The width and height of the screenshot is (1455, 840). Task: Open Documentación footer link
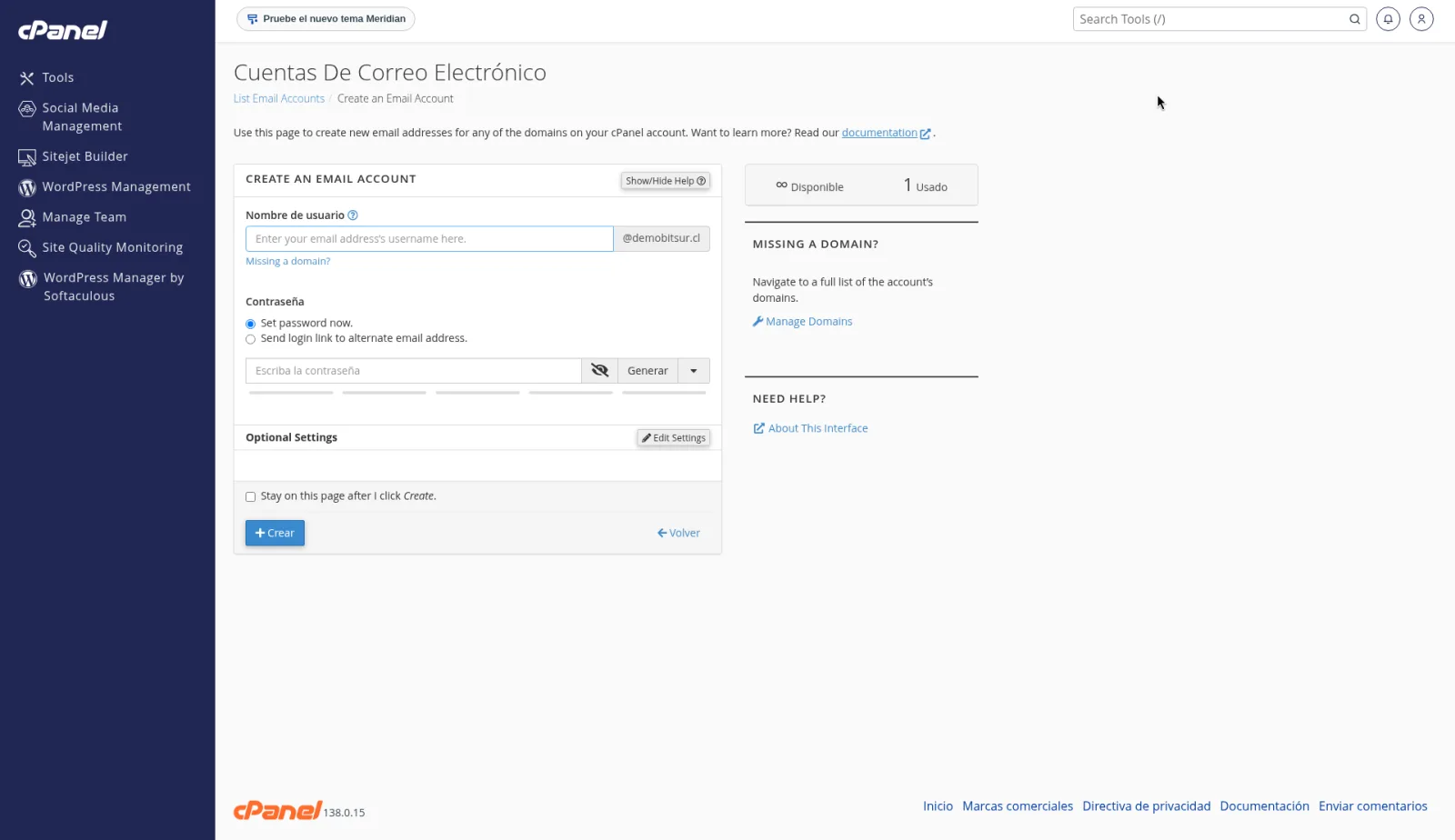pos(1264,806)
